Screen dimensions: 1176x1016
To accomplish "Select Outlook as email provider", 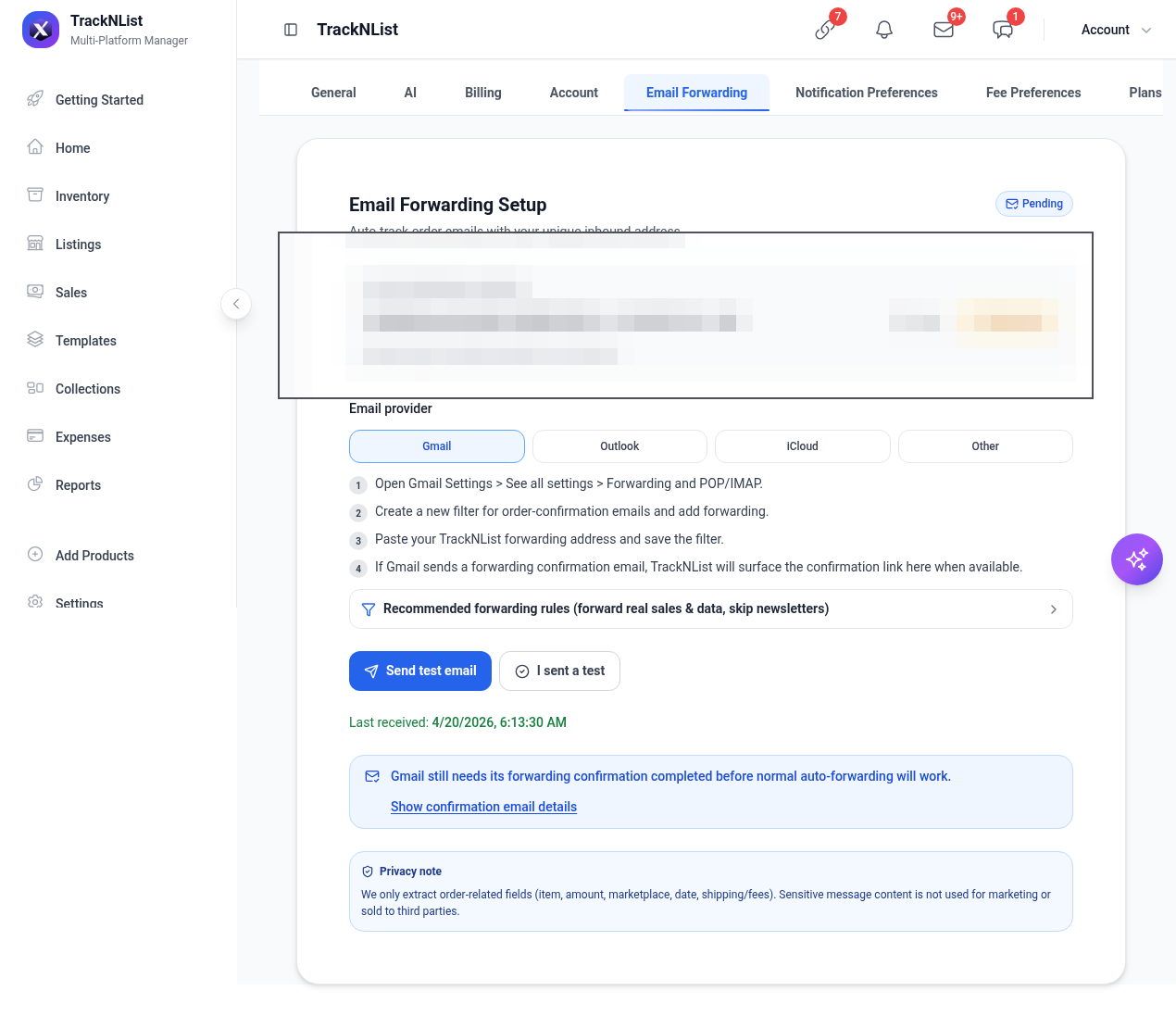I will click(x=619, y=446).
